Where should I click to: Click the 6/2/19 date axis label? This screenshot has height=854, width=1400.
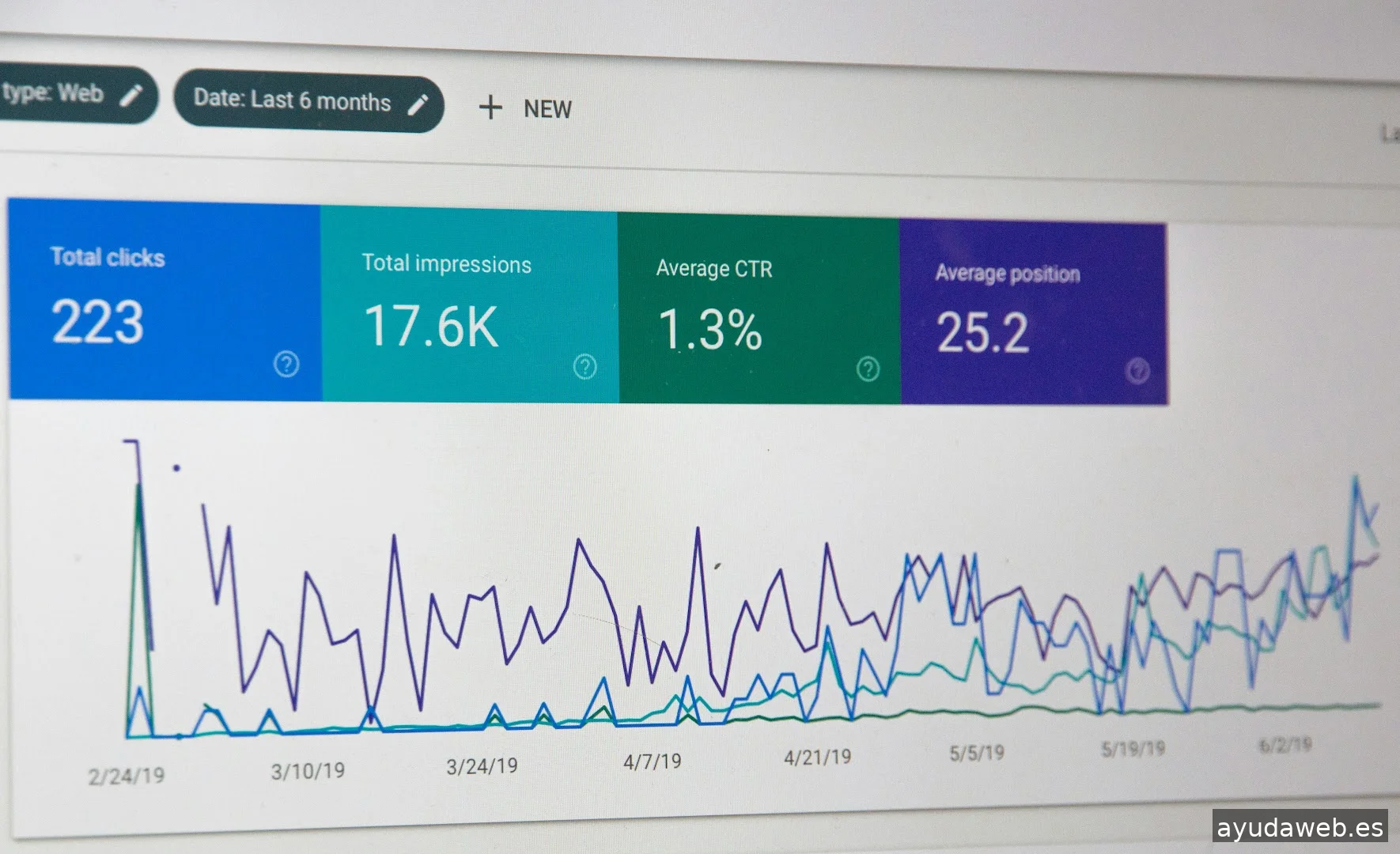[x=1285, y=745]
